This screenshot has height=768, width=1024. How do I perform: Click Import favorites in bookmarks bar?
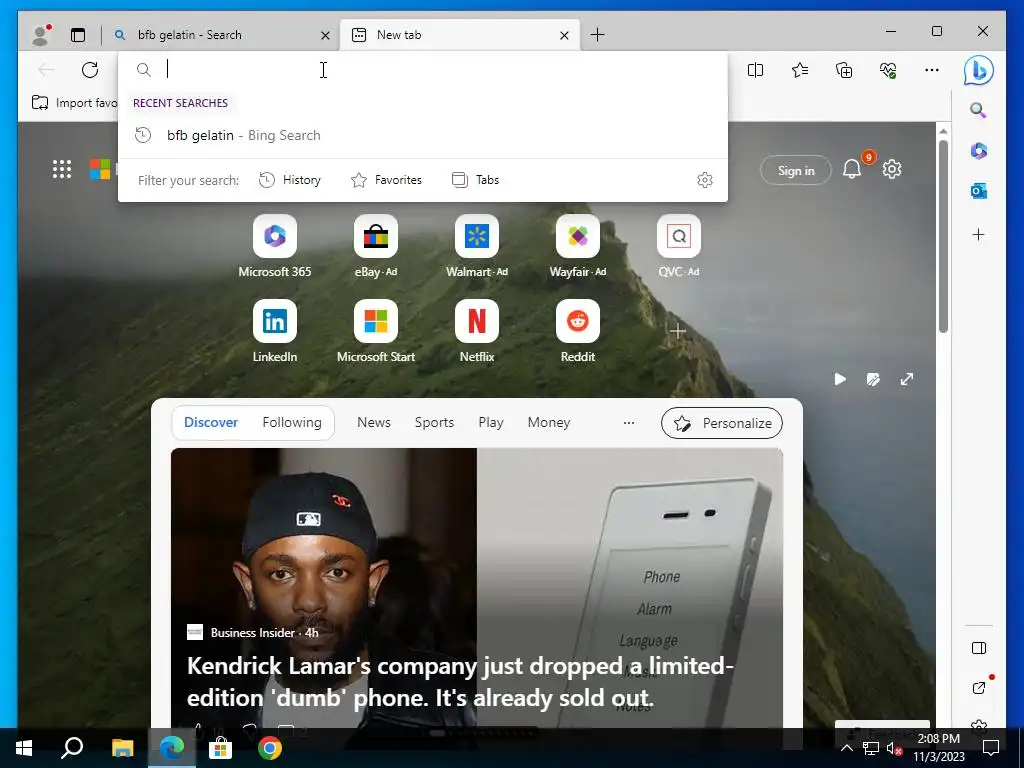(74, 103)
